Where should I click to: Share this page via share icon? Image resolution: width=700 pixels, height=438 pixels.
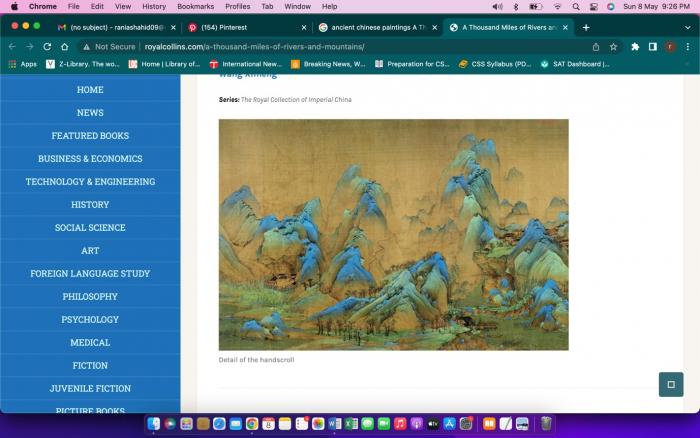point(596,47)
